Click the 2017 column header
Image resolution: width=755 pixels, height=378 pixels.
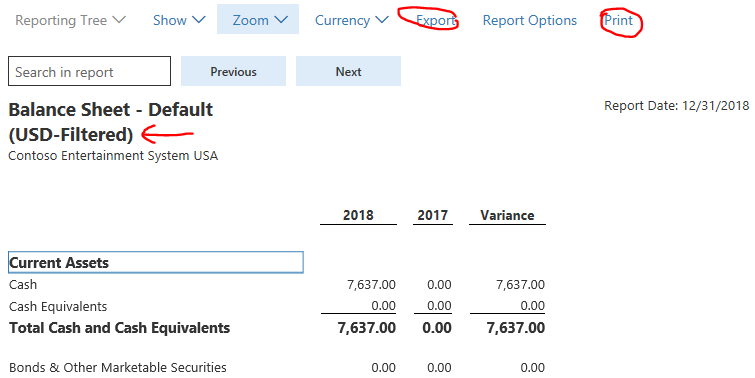click(432, 215)
